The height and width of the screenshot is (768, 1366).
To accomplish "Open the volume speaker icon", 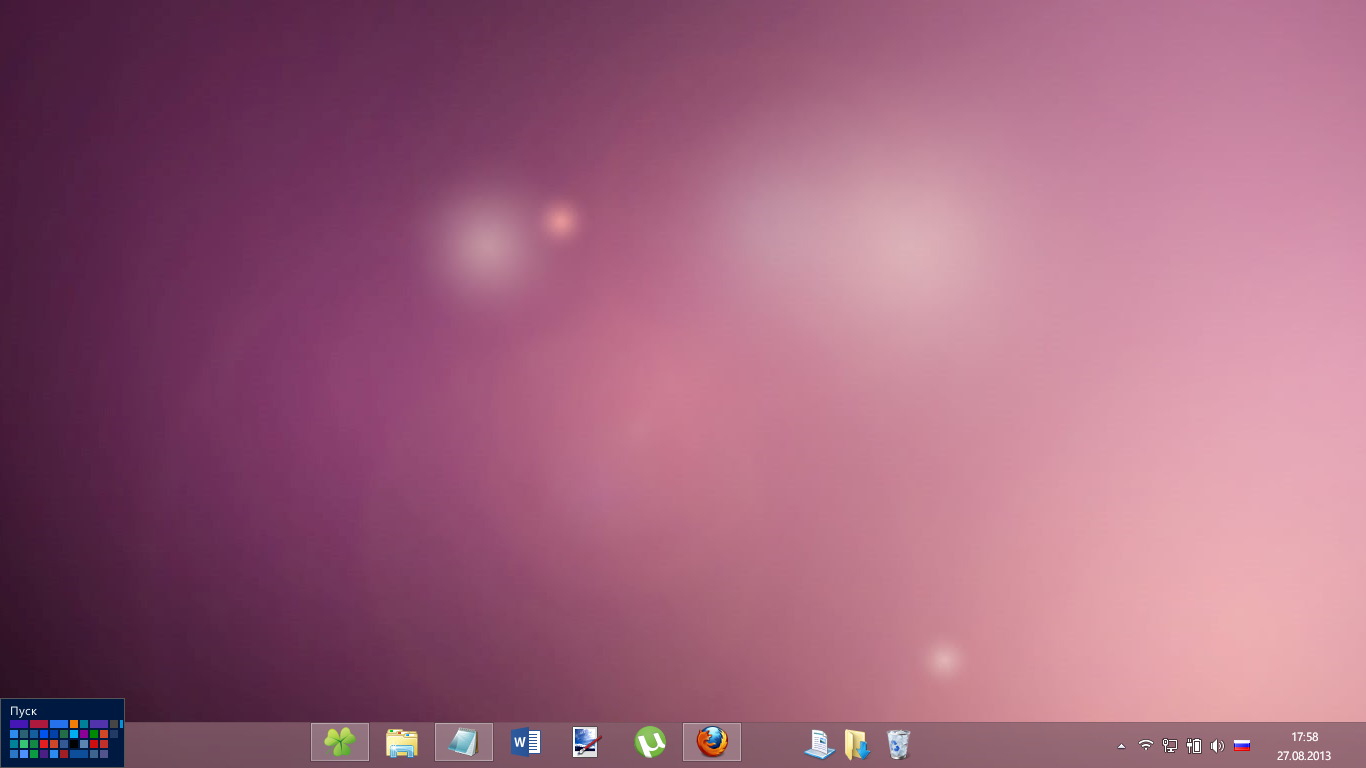I will pyautogui.click(x=1217, y=746).
